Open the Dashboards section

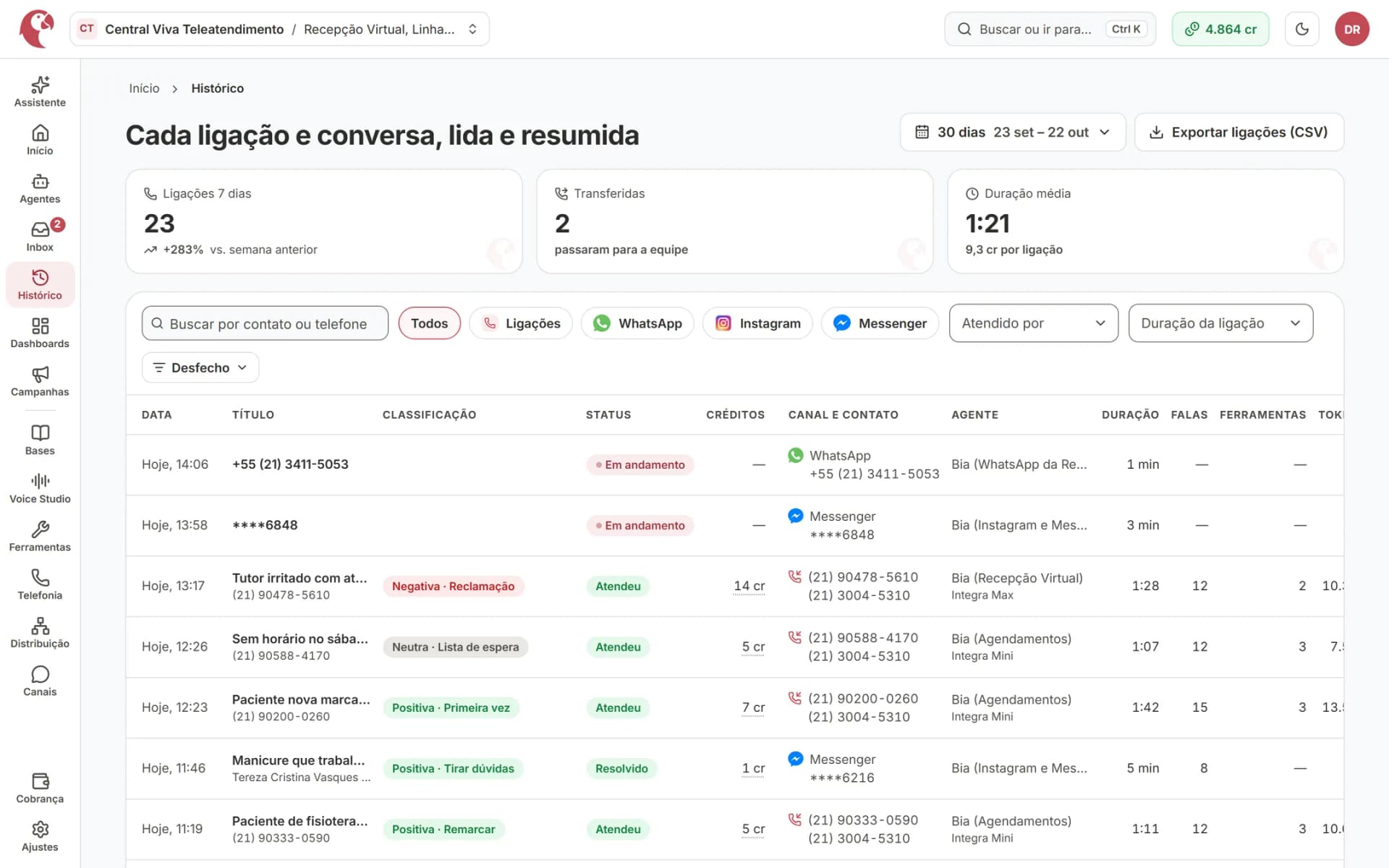(x=40, y=333)
